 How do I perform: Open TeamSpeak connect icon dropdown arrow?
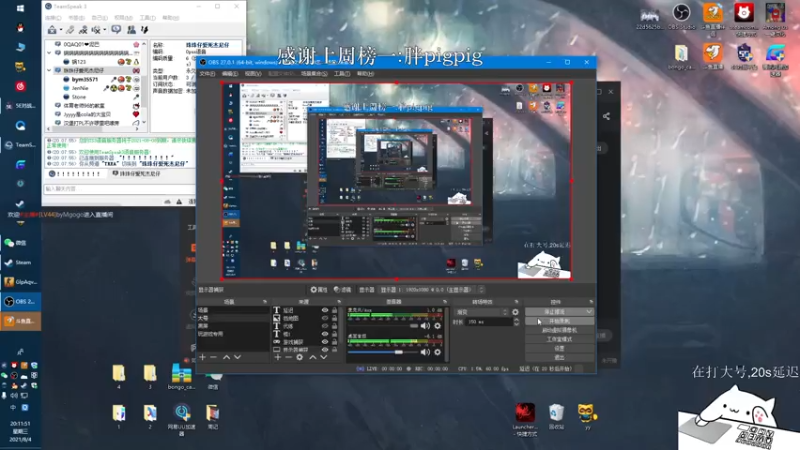pyautogui.click(x=61, y=30)
